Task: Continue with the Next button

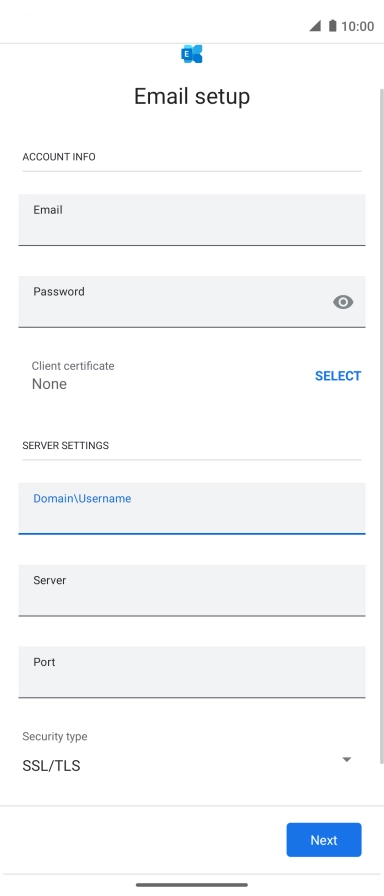Action: click(324, 840)
